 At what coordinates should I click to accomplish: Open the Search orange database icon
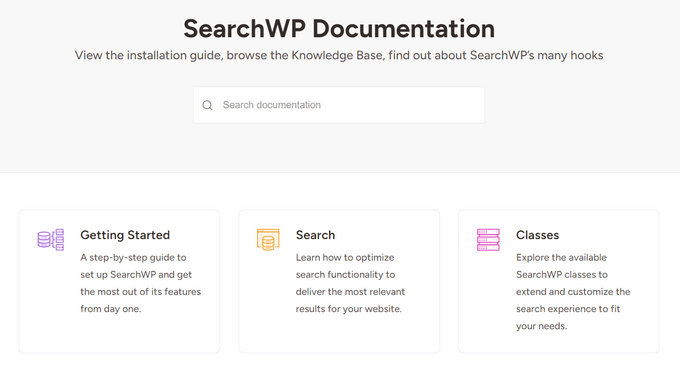[268, 240]
